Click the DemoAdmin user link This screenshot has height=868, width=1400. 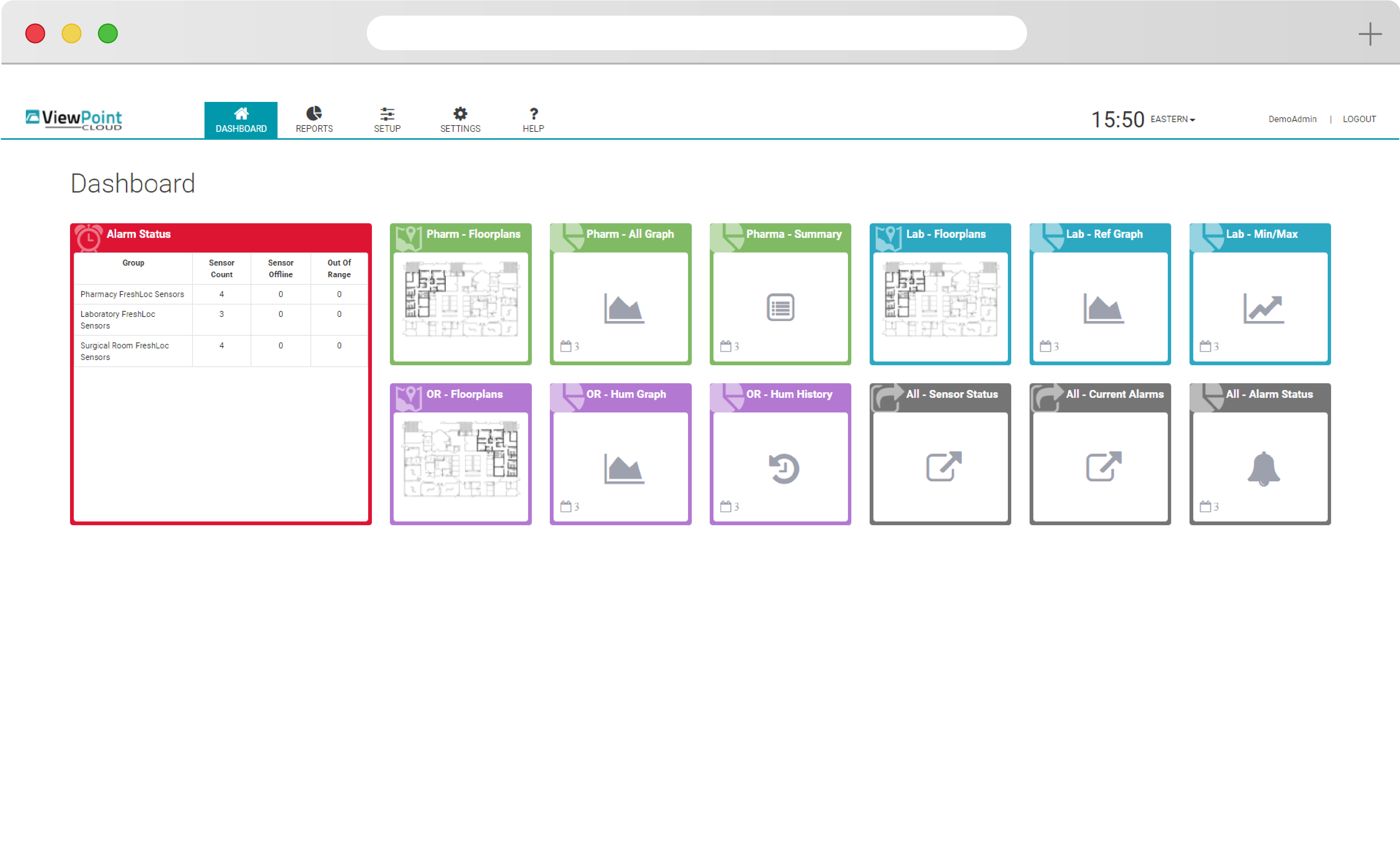[x=1292, y=120]
